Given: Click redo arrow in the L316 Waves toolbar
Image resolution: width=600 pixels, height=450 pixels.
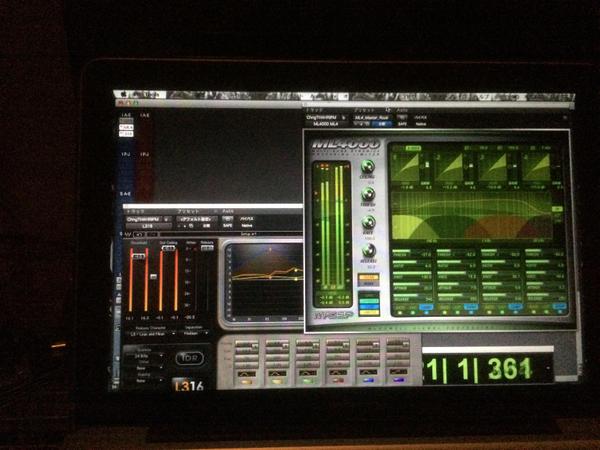Looking at the screenshot, I should tap(153, 234).
